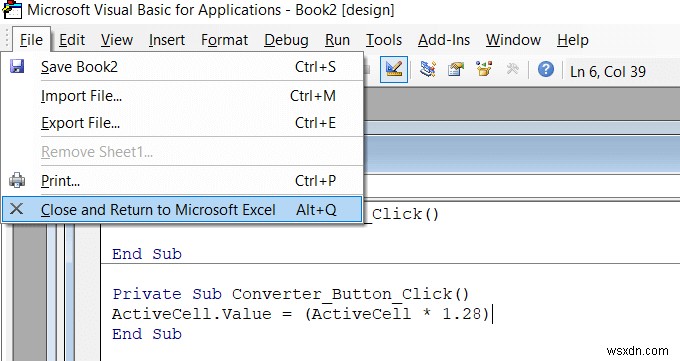Click the ActiveCell.Value code line
This screenshot has width=680, height=361.
click(301, 314)
